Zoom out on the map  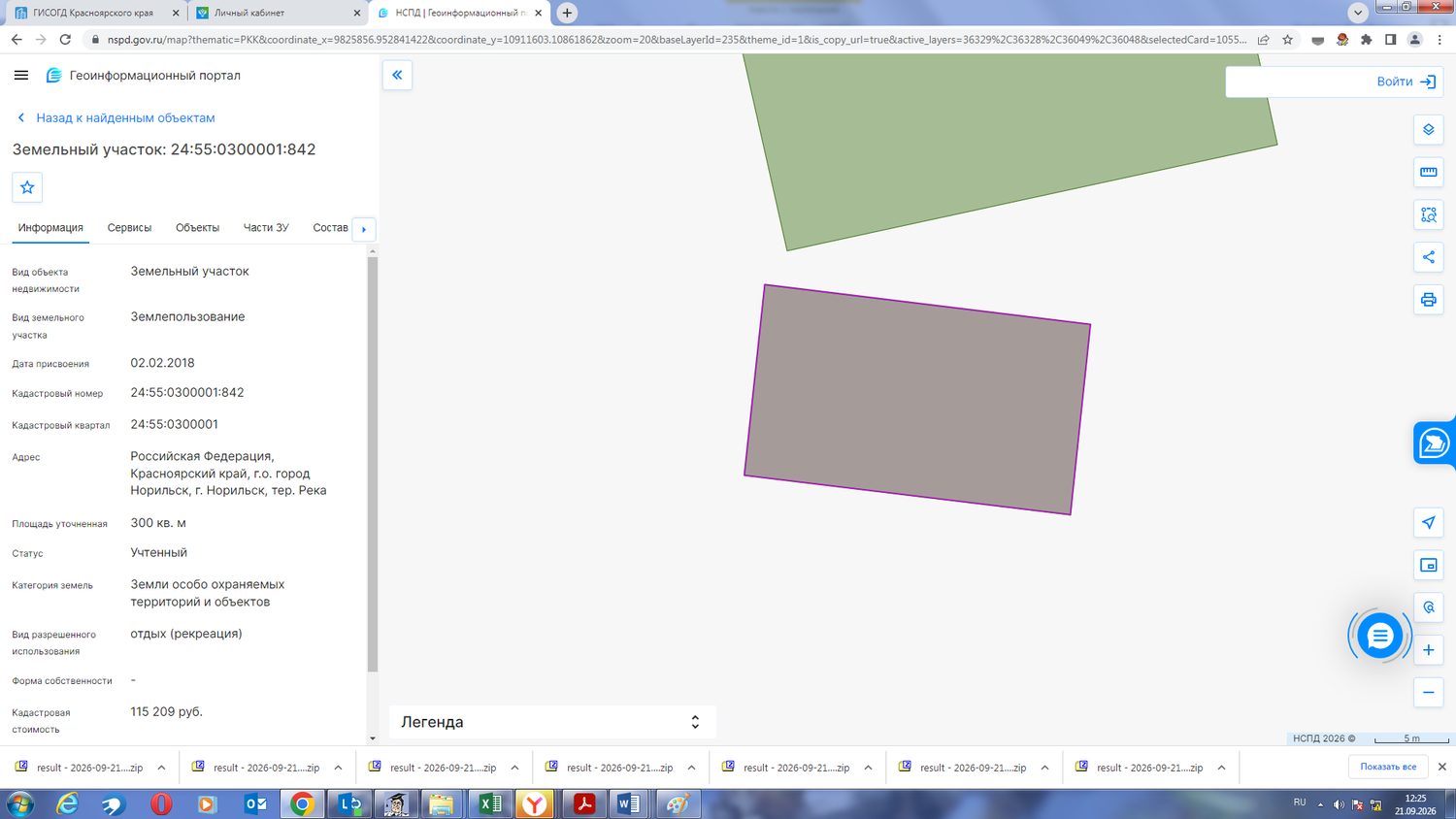tap(1428, 693)
